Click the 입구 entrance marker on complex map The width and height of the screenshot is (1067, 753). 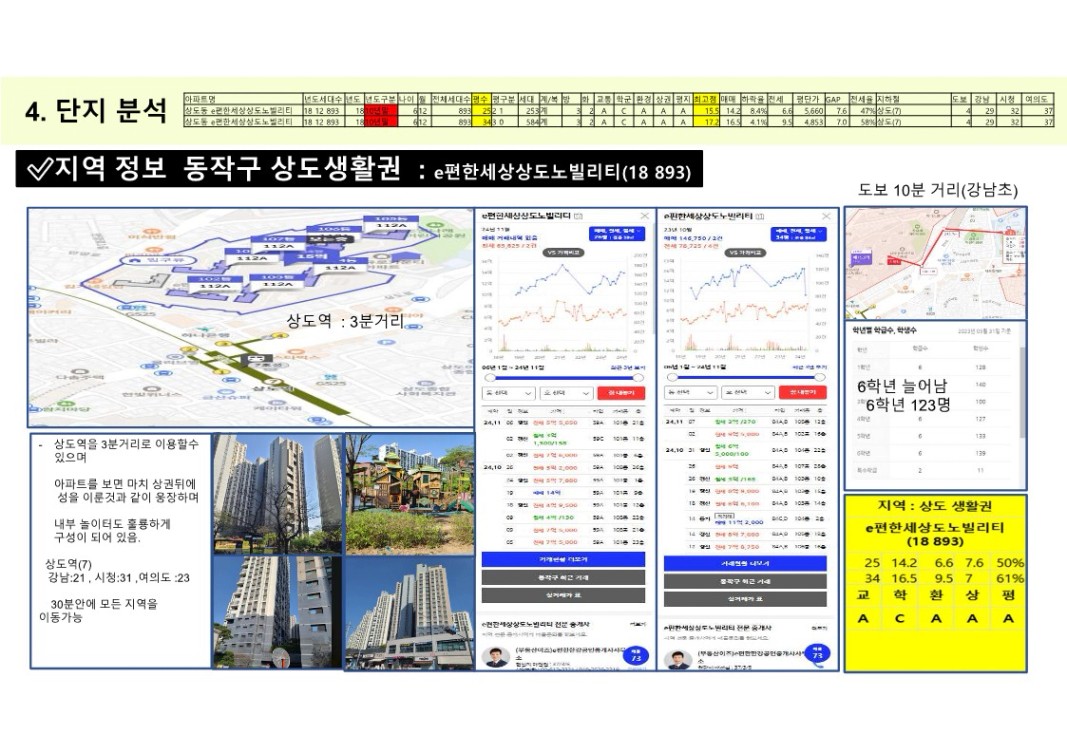pos(159,260)
